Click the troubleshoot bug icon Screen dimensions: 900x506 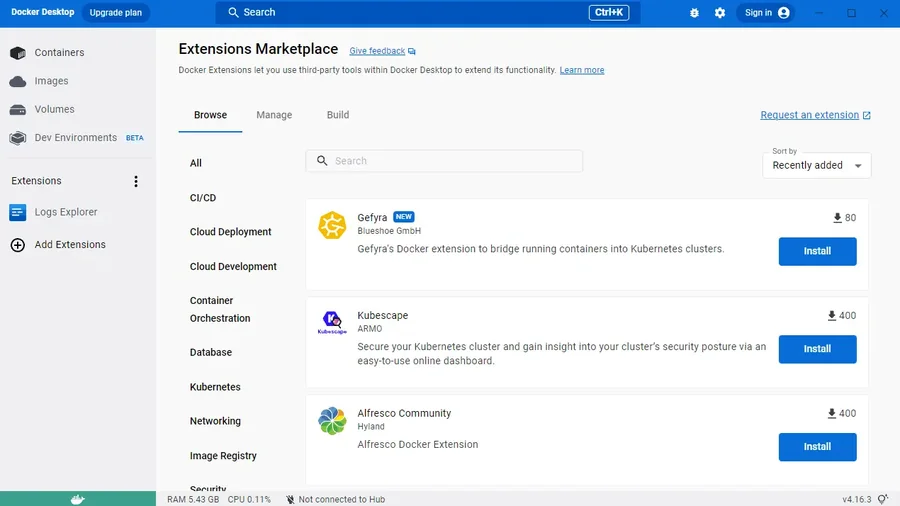click(695, 13)
